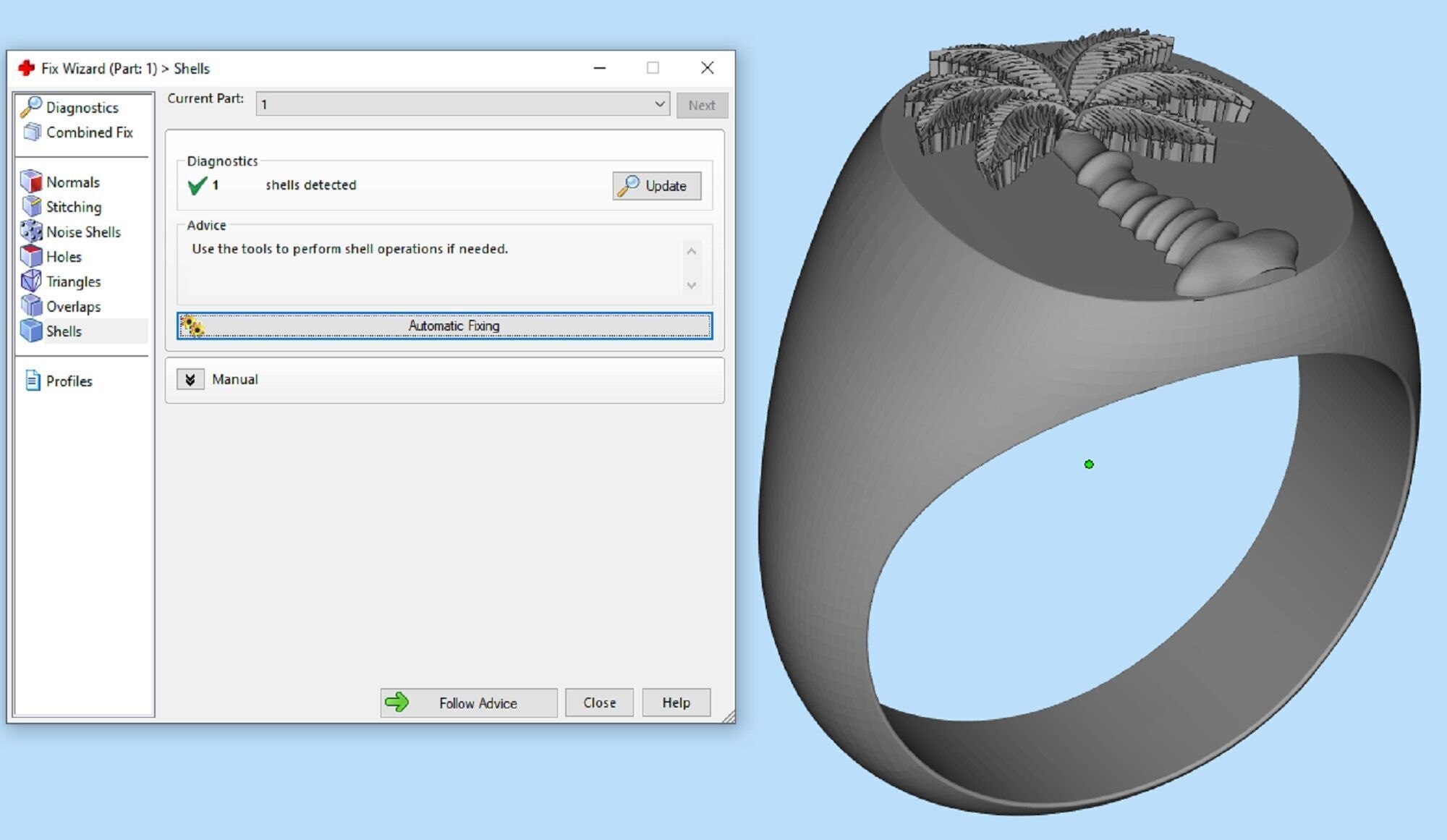1447x840 pixels.
Task: Click the Advice box scroll up arrow
Action: (x=692, y=251)
